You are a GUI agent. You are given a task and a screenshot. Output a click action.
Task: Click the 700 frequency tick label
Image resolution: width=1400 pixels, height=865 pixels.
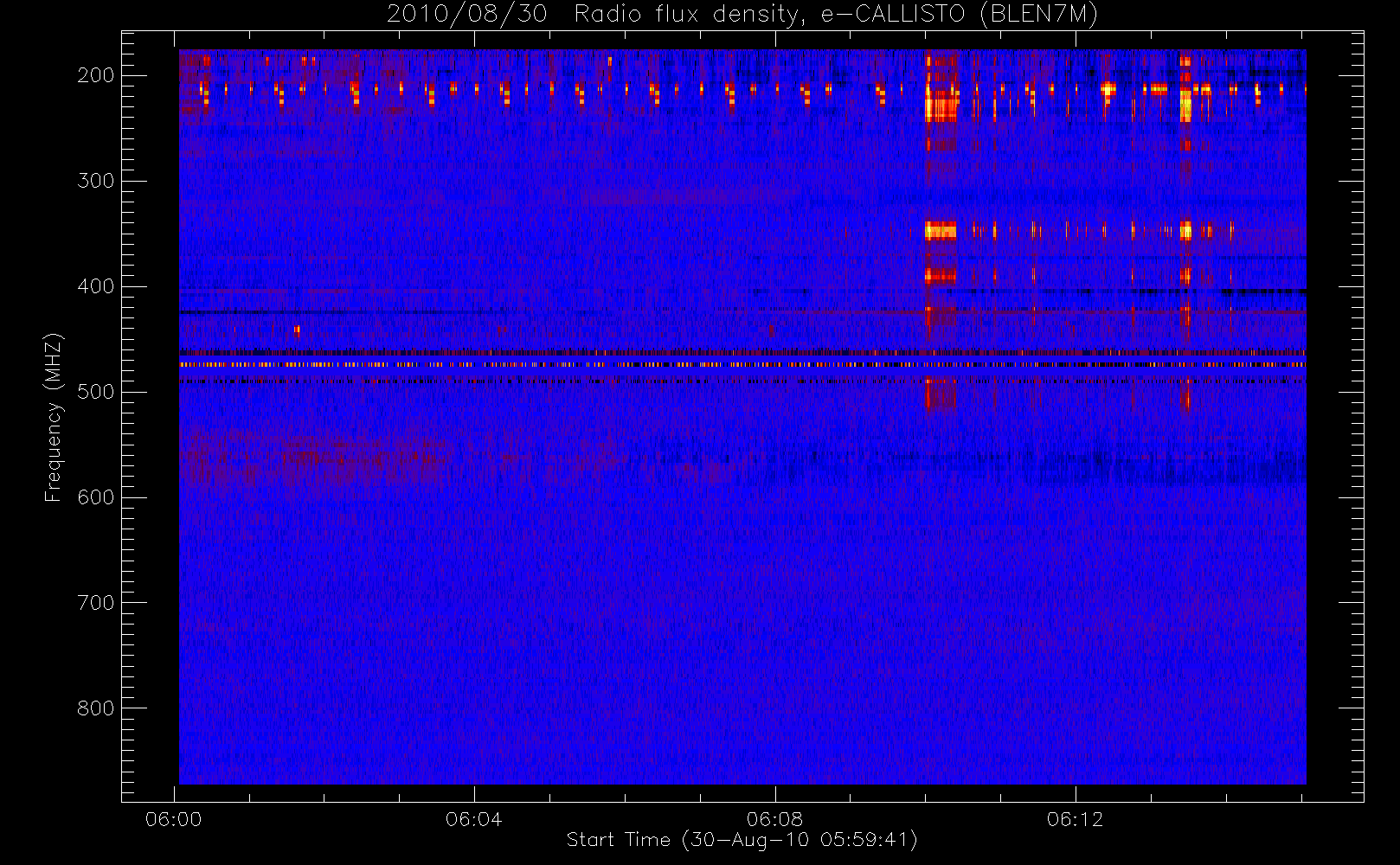(x=96, y=603)
